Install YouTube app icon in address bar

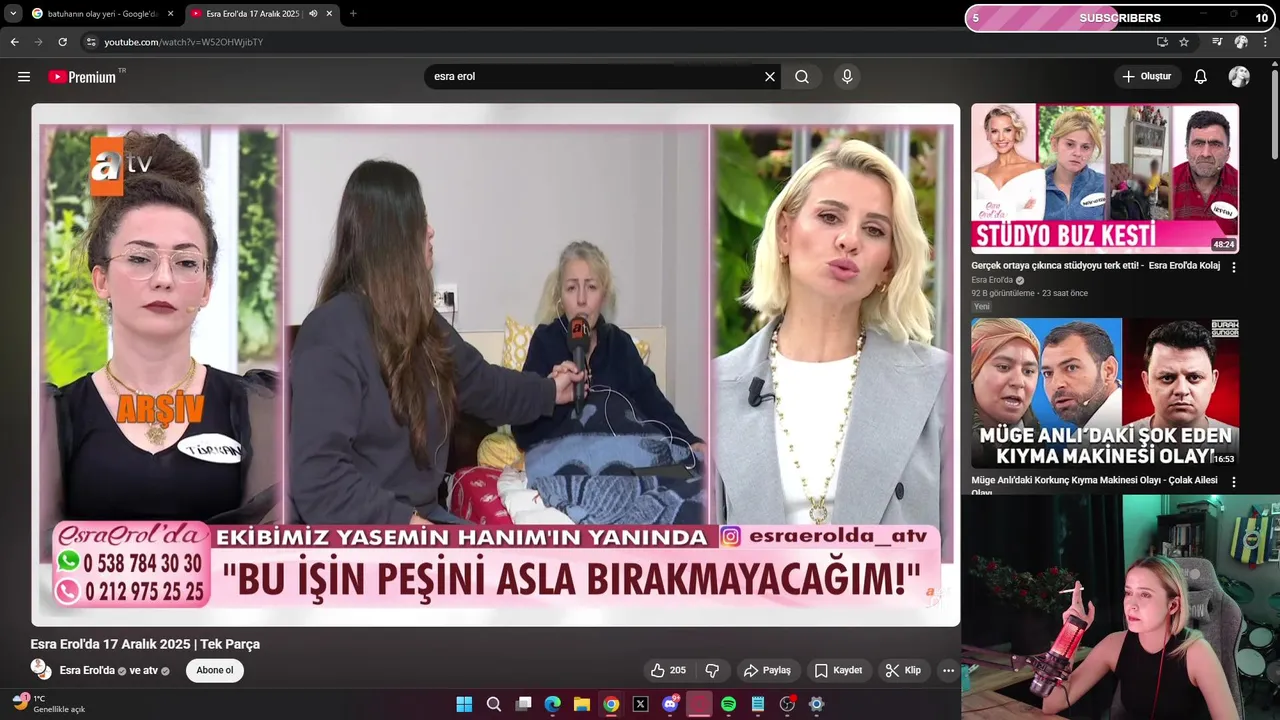tap(1162, 42)
